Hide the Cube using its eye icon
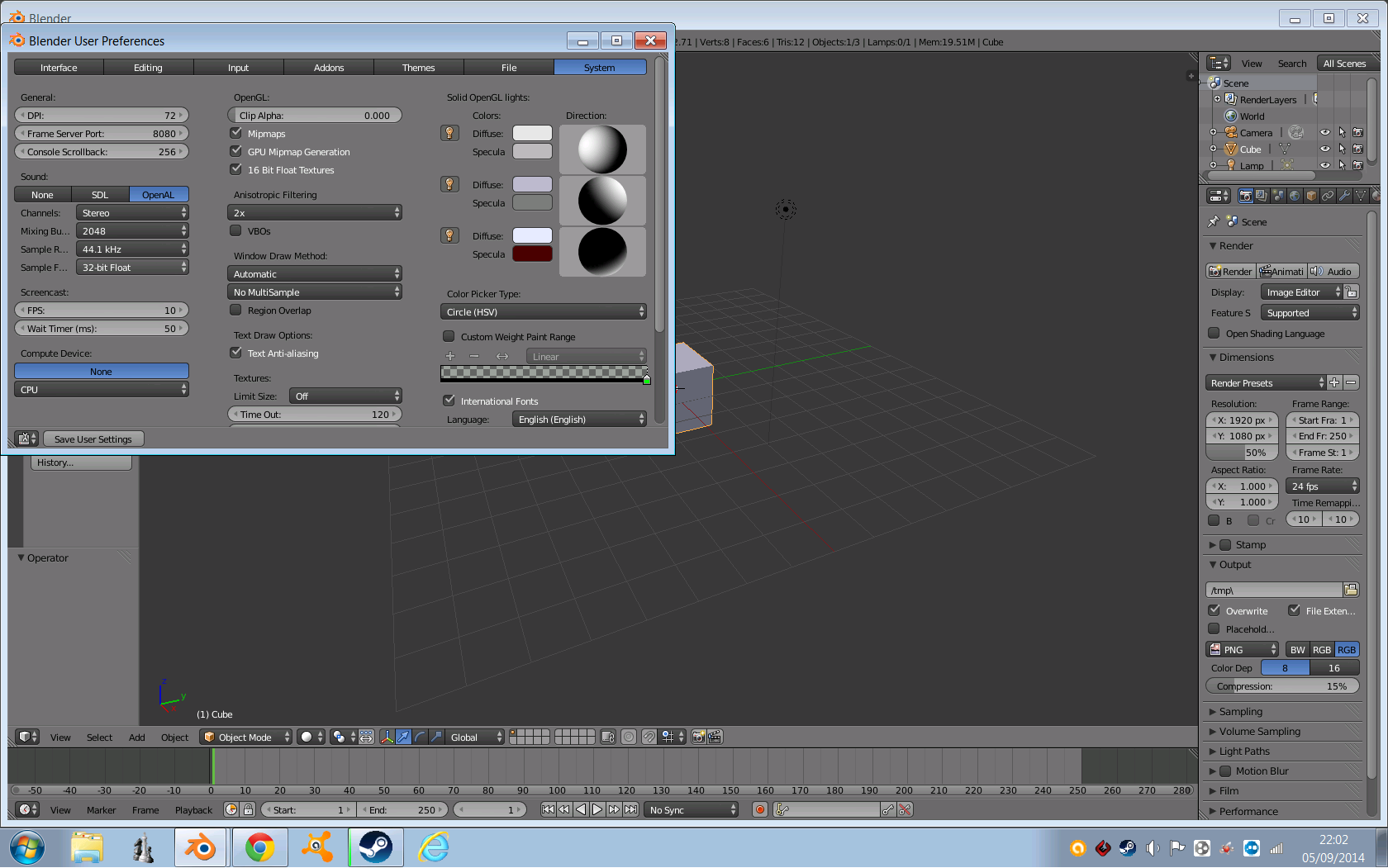The width and height of the screenshot is (1388, 868). coord(1325,149)
